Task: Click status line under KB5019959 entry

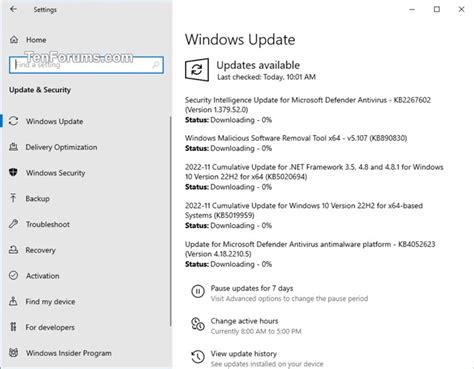Action: 228,226
